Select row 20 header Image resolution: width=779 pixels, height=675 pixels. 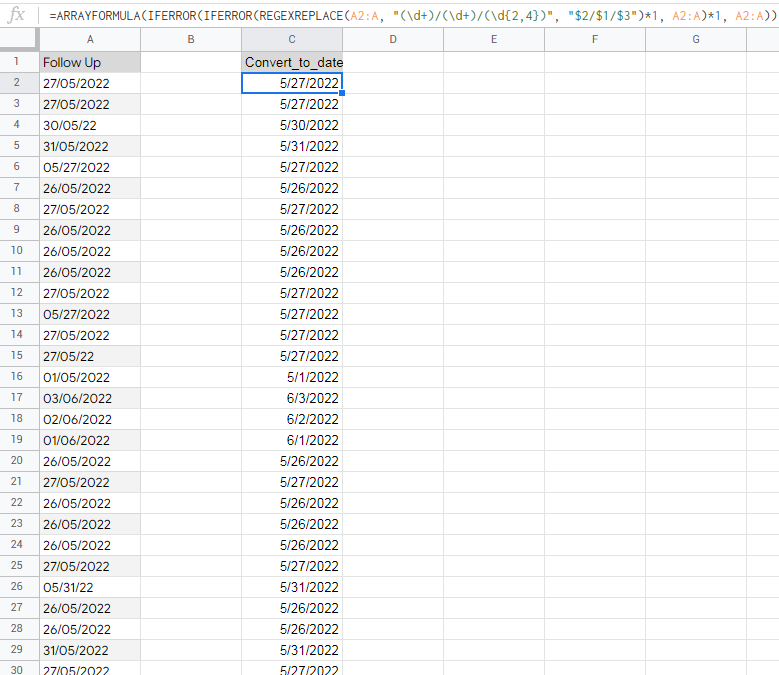19,461
